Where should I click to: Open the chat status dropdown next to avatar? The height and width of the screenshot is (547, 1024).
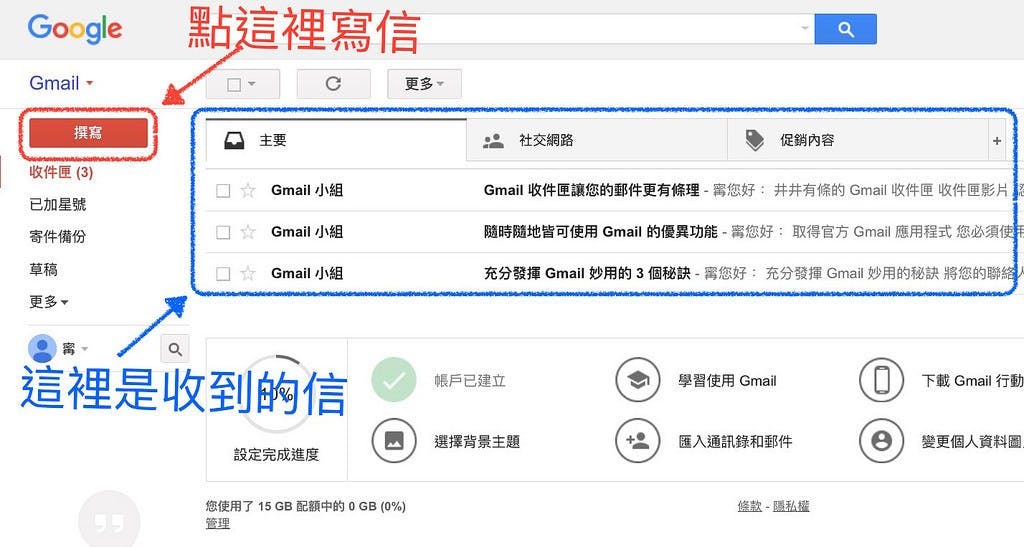pyautogui.click(x=84, y=349)
